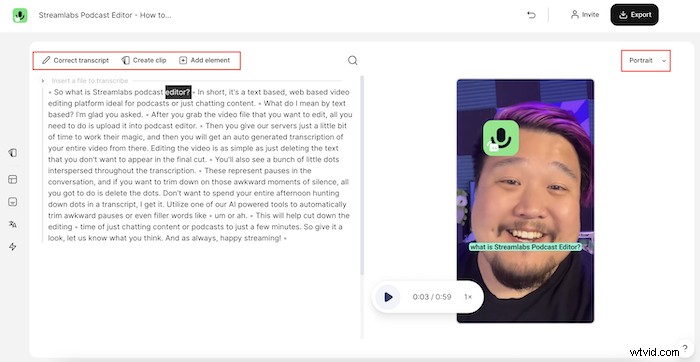The width and height of the screenshot is (700, 362).
Task: Click the Insert a file to transcribe field
Action: point(90,81)
